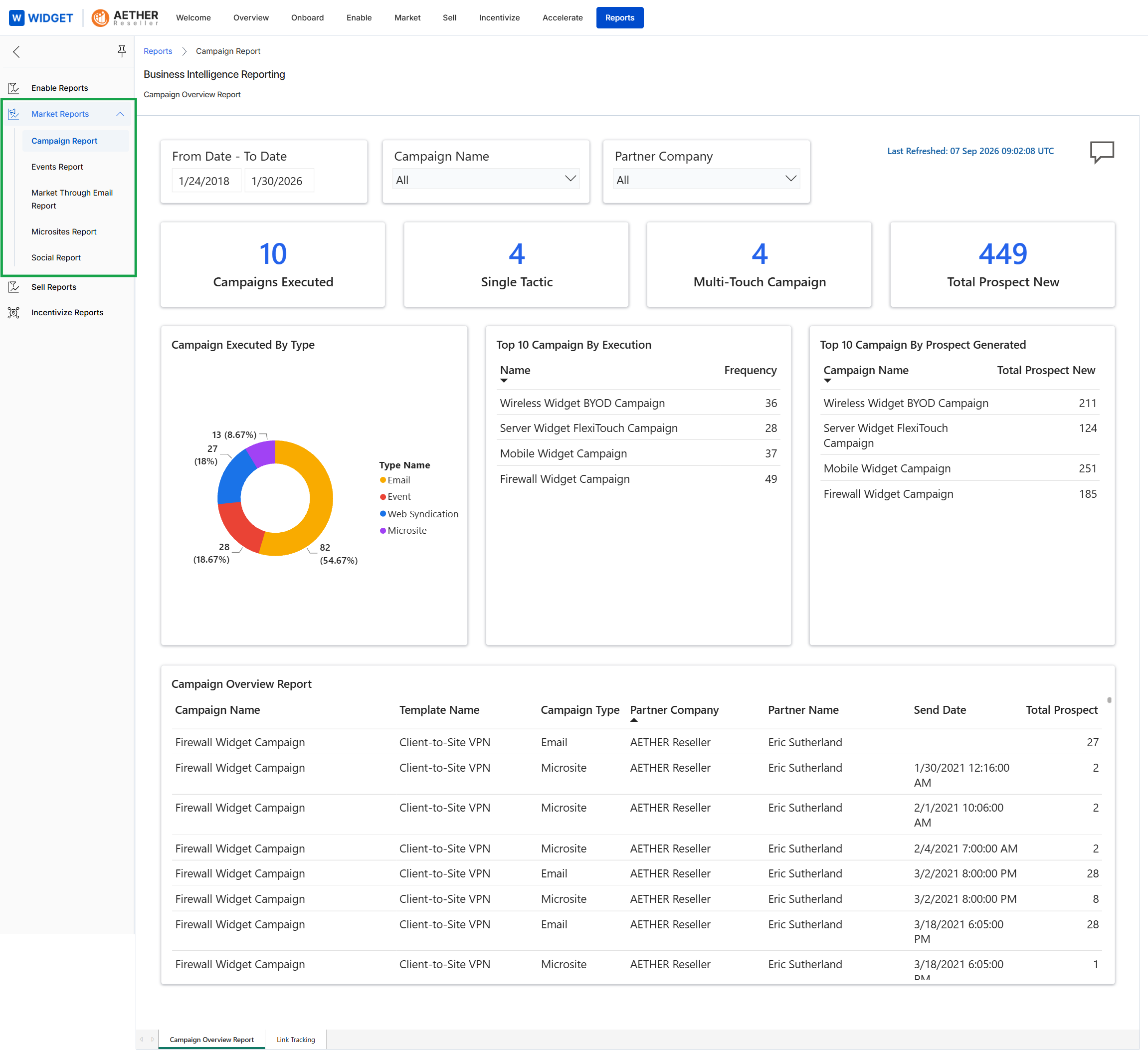Click the Web Syndication blue legend swatch

(x=383, y=513)
